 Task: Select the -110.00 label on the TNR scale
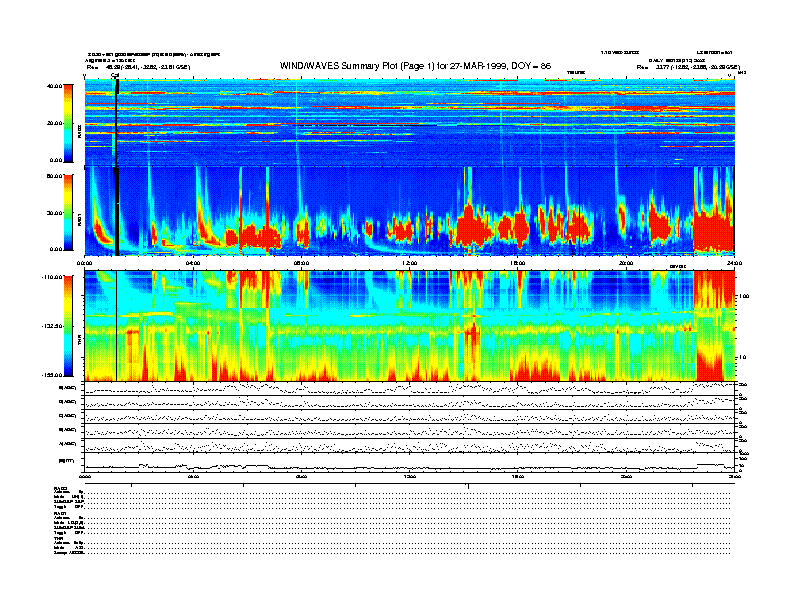point(52,277)
